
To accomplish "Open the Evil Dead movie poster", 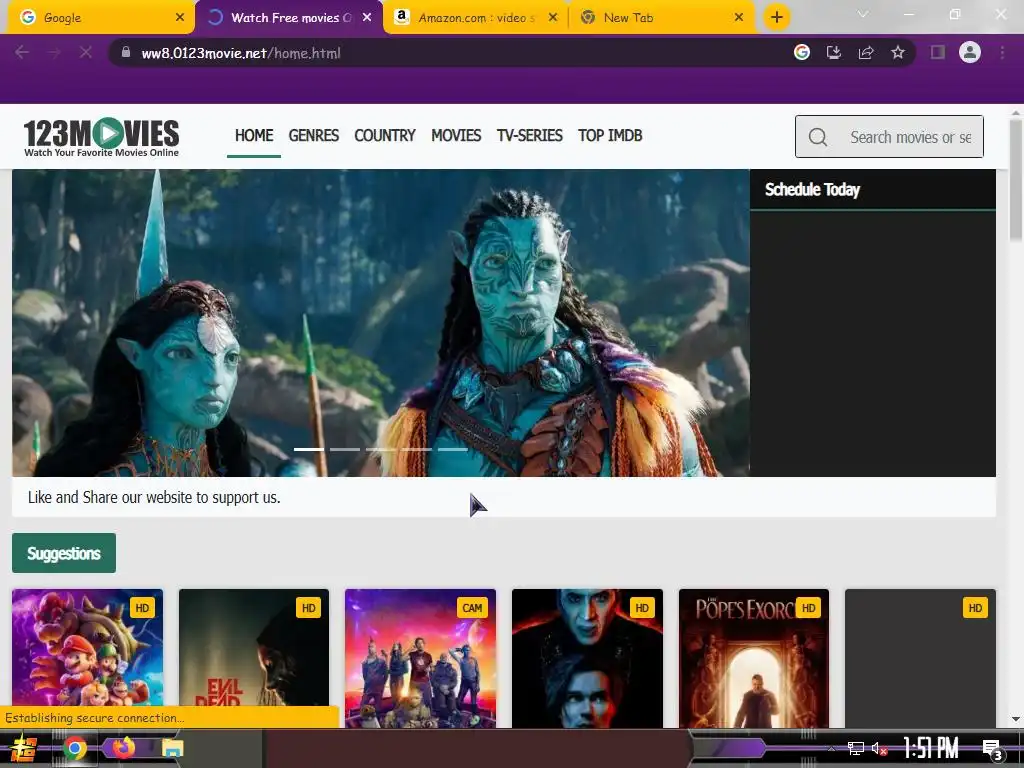I will pos(254,658).
